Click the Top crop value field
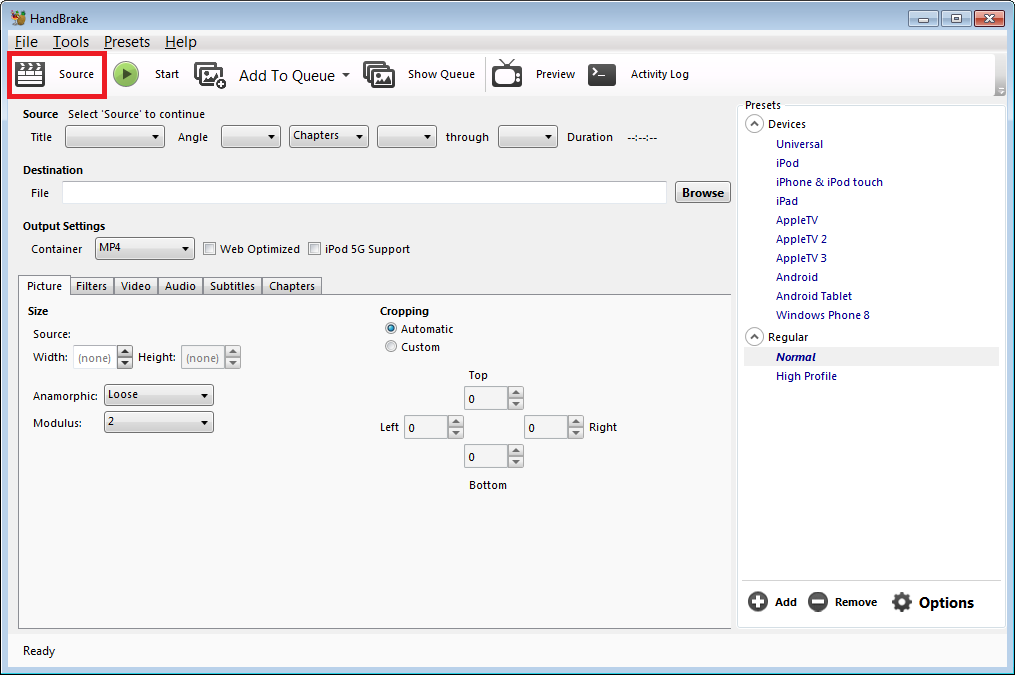Viewport: 1015px width, 675px height. click(485, 398)
